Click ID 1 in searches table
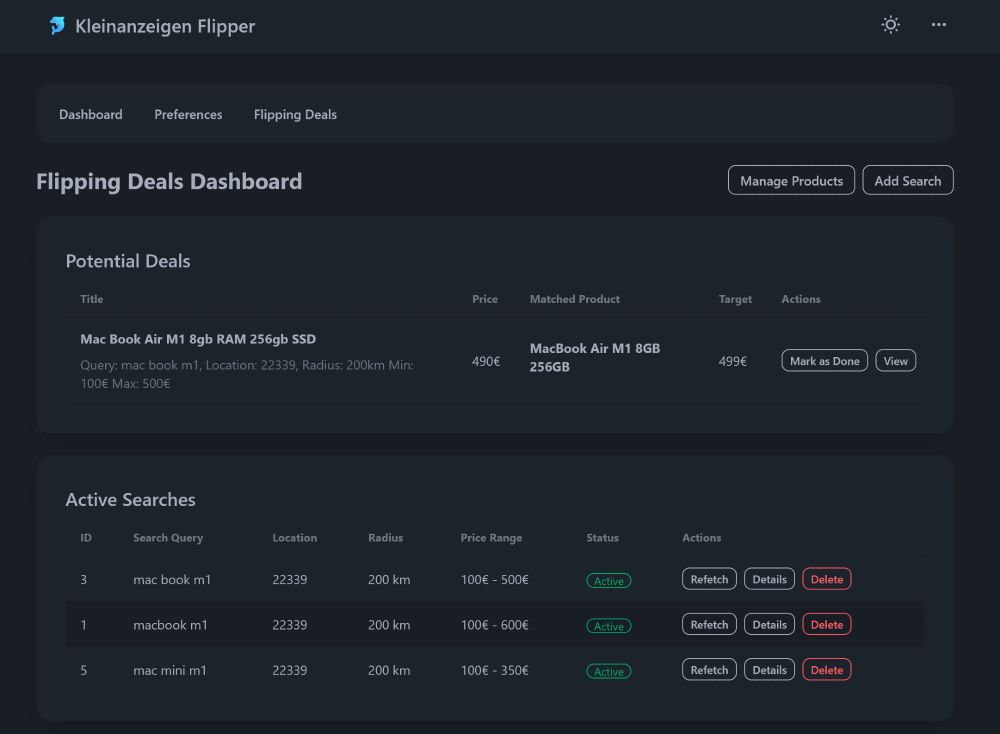The width and height of the screenshot is (1000, 734). coord(83,625)
